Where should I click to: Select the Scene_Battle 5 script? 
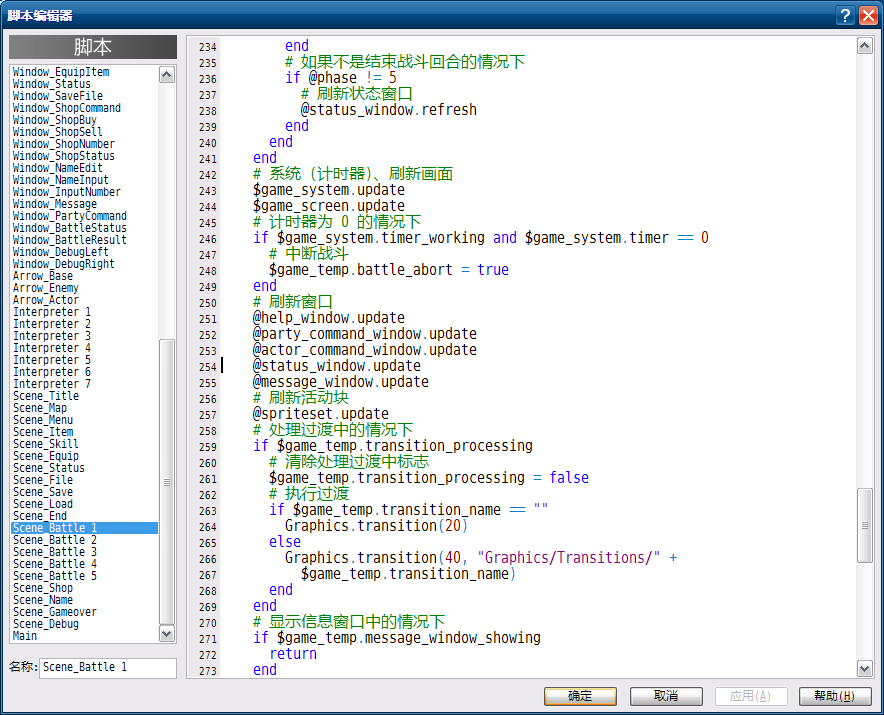pyautogui.click(x=85, y=576)
